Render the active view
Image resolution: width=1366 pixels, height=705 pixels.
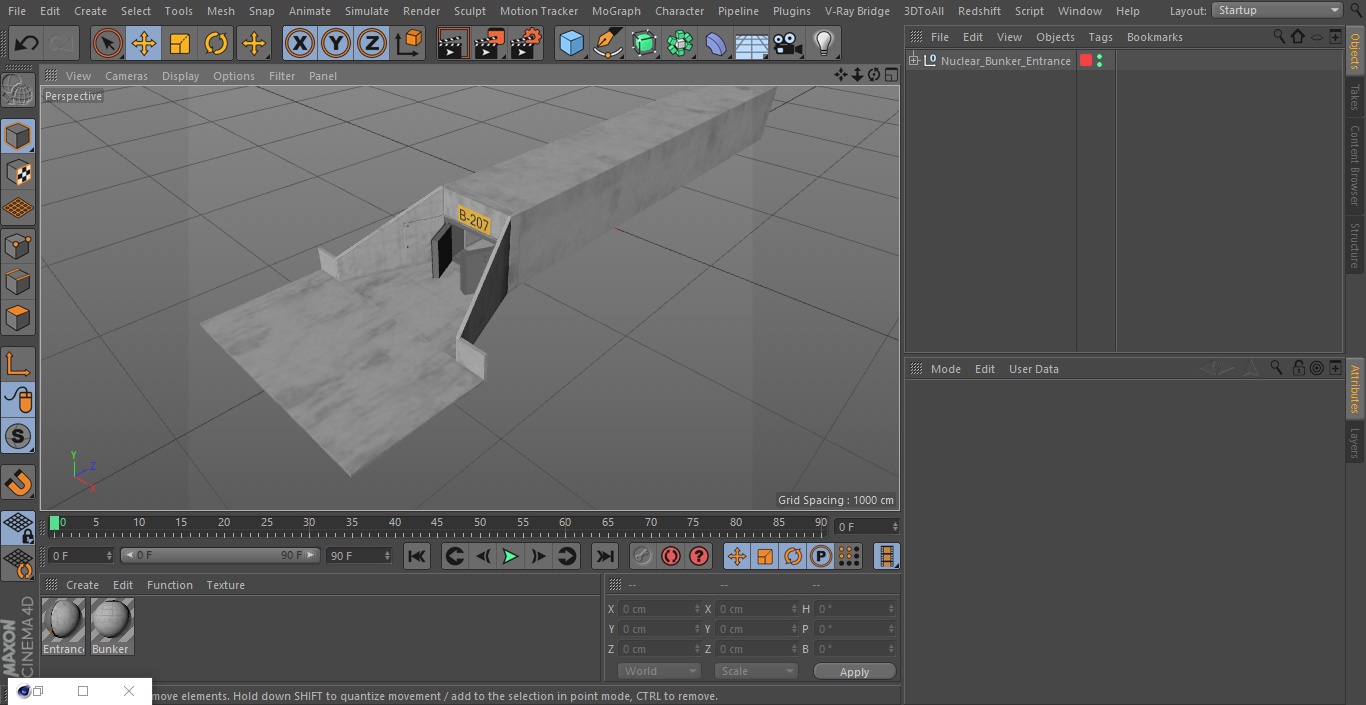[x=453, y=43]
